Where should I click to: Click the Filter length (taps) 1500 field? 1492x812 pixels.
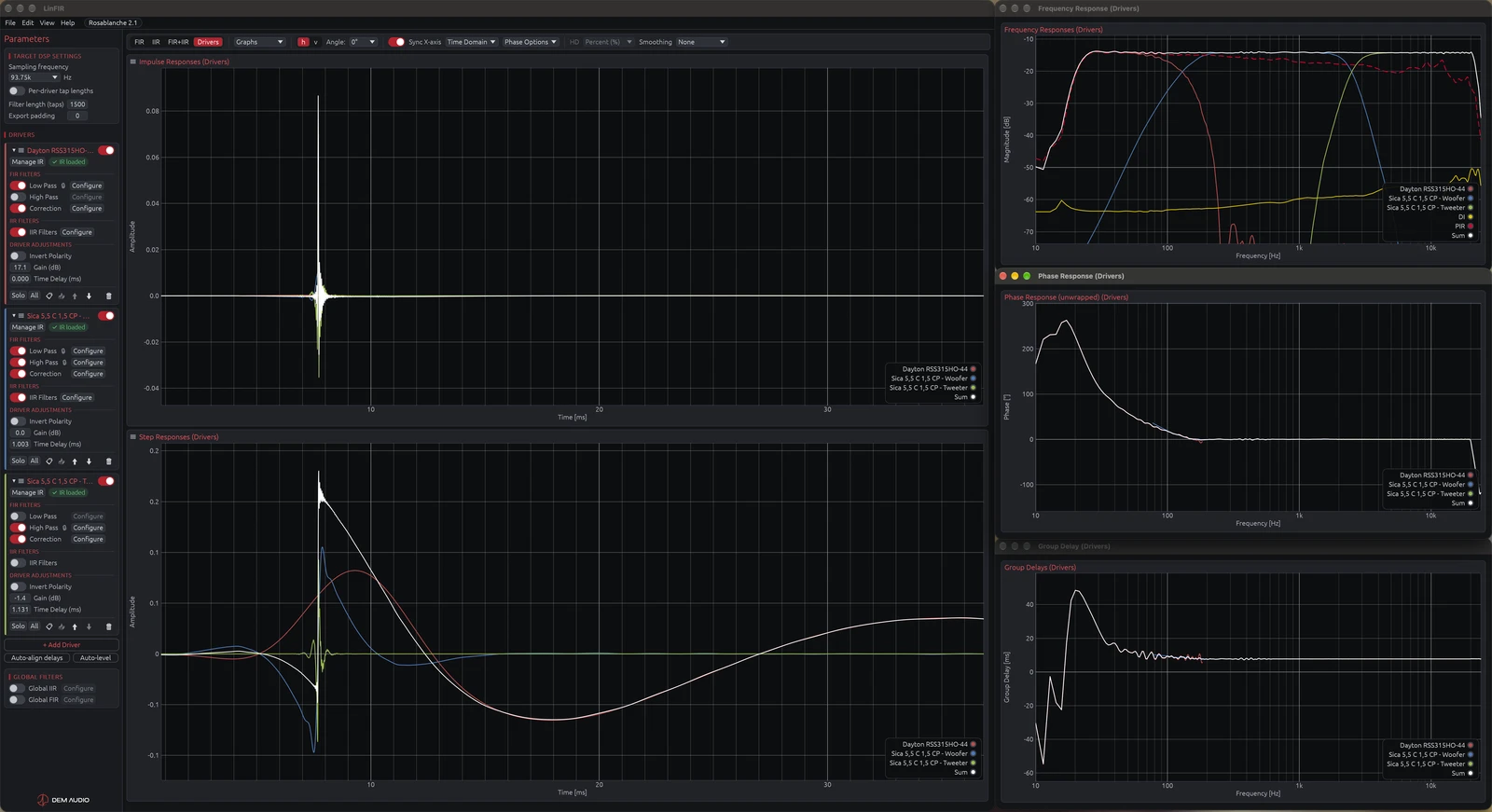pyautogui.click(x=77, y=104)
